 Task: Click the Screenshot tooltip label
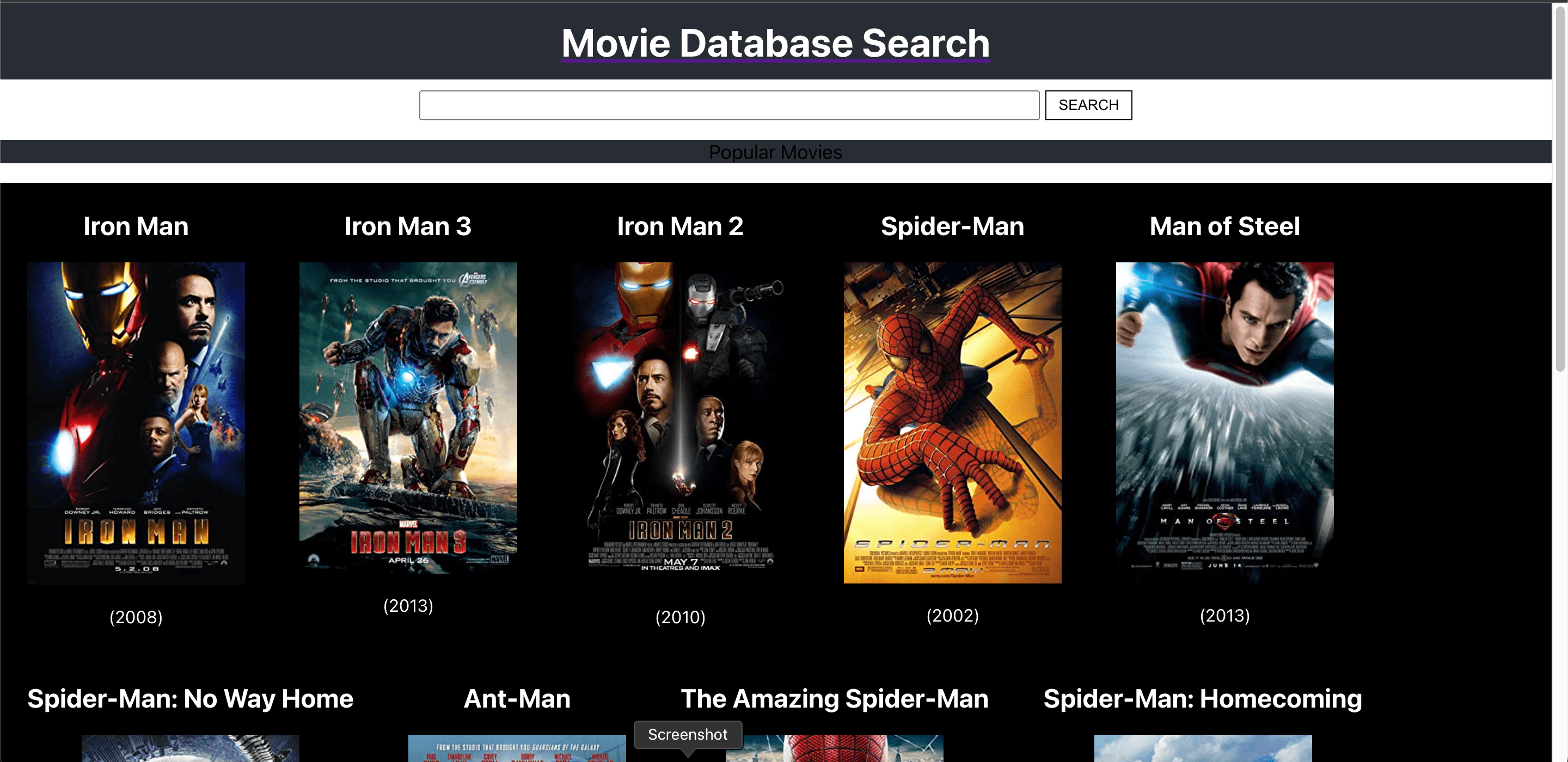687,735
